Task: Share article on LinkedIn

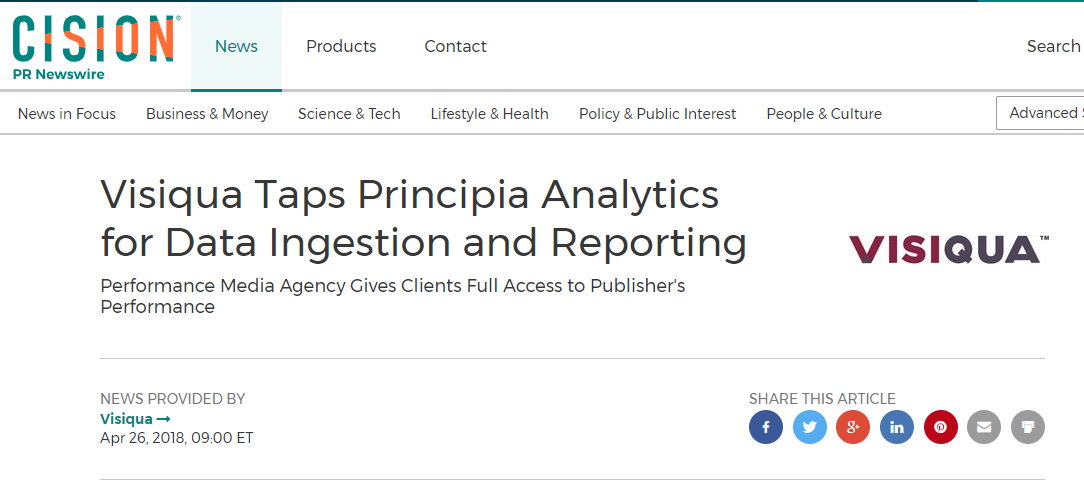Action: (x=897, y=428)
